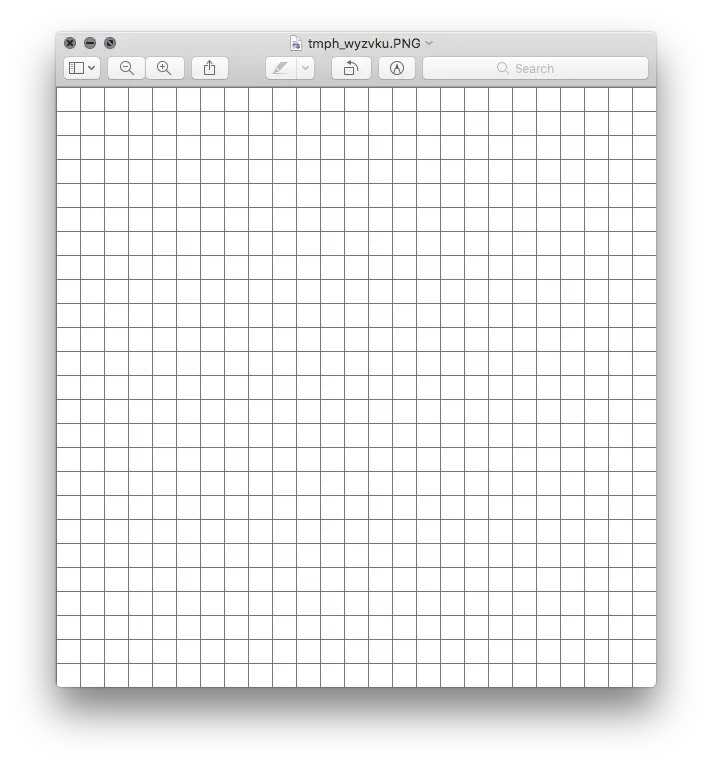Close the Preview window

[x=70, y=43]
